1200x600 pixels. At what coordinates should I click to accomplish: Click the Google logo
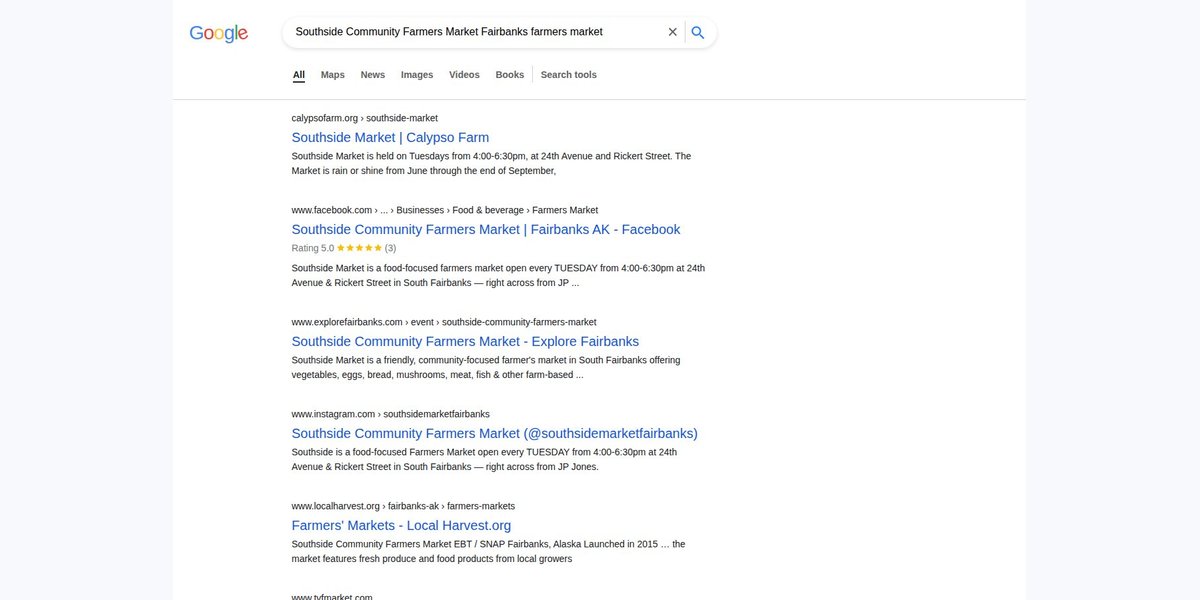point(218,33)
